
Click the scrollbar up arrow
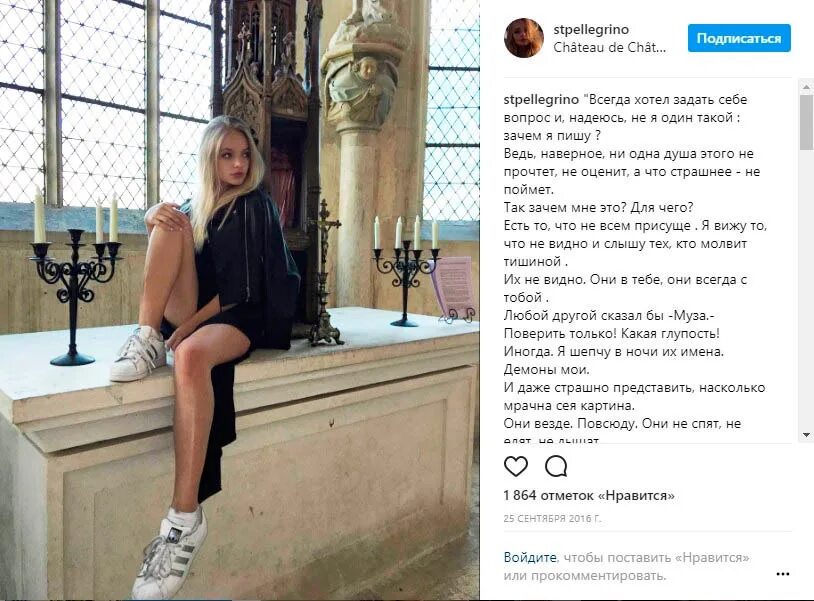coord(806,87)
